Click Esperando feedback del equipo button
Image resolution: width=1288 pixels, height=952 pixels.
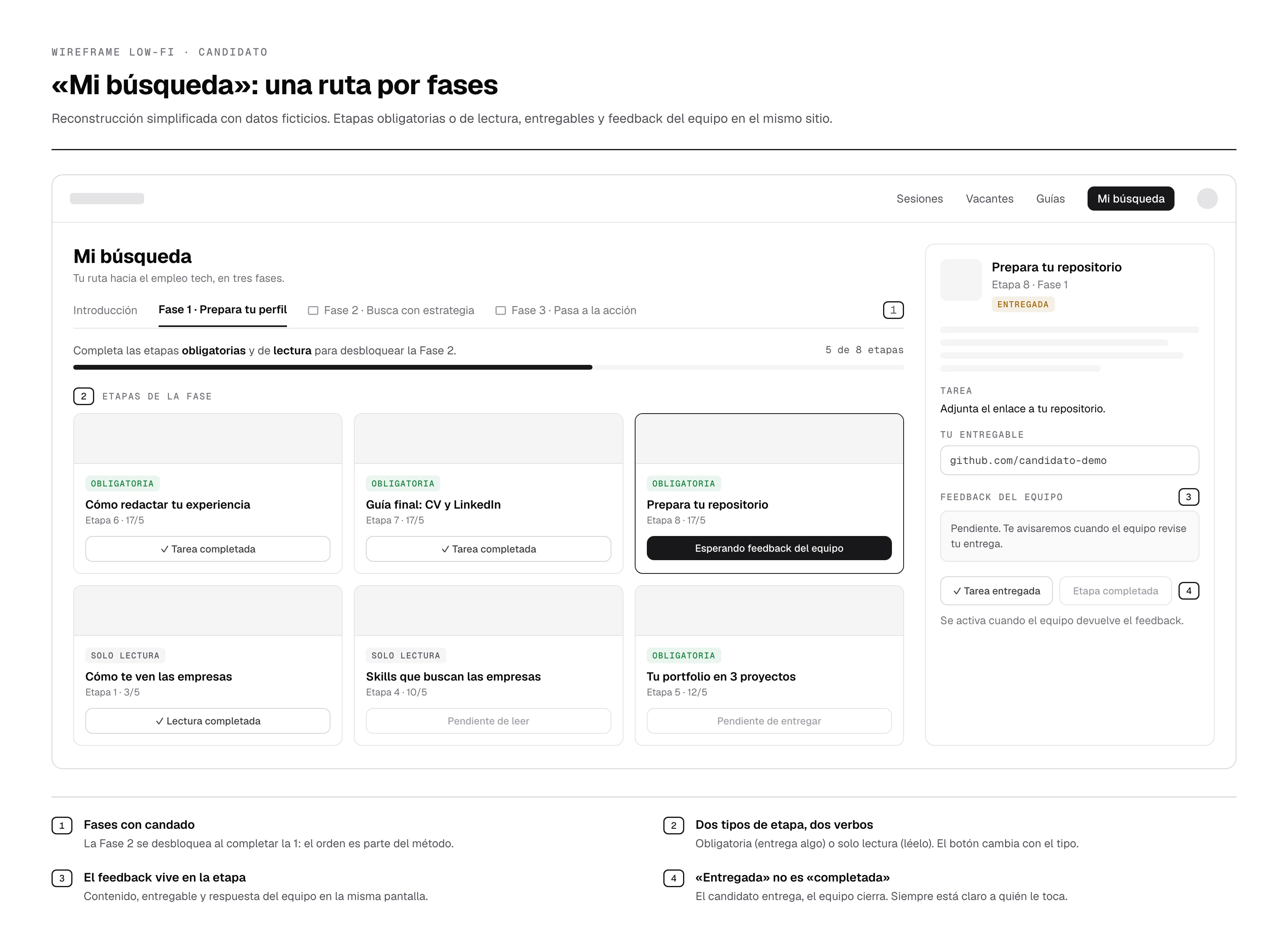click(768, 548)
